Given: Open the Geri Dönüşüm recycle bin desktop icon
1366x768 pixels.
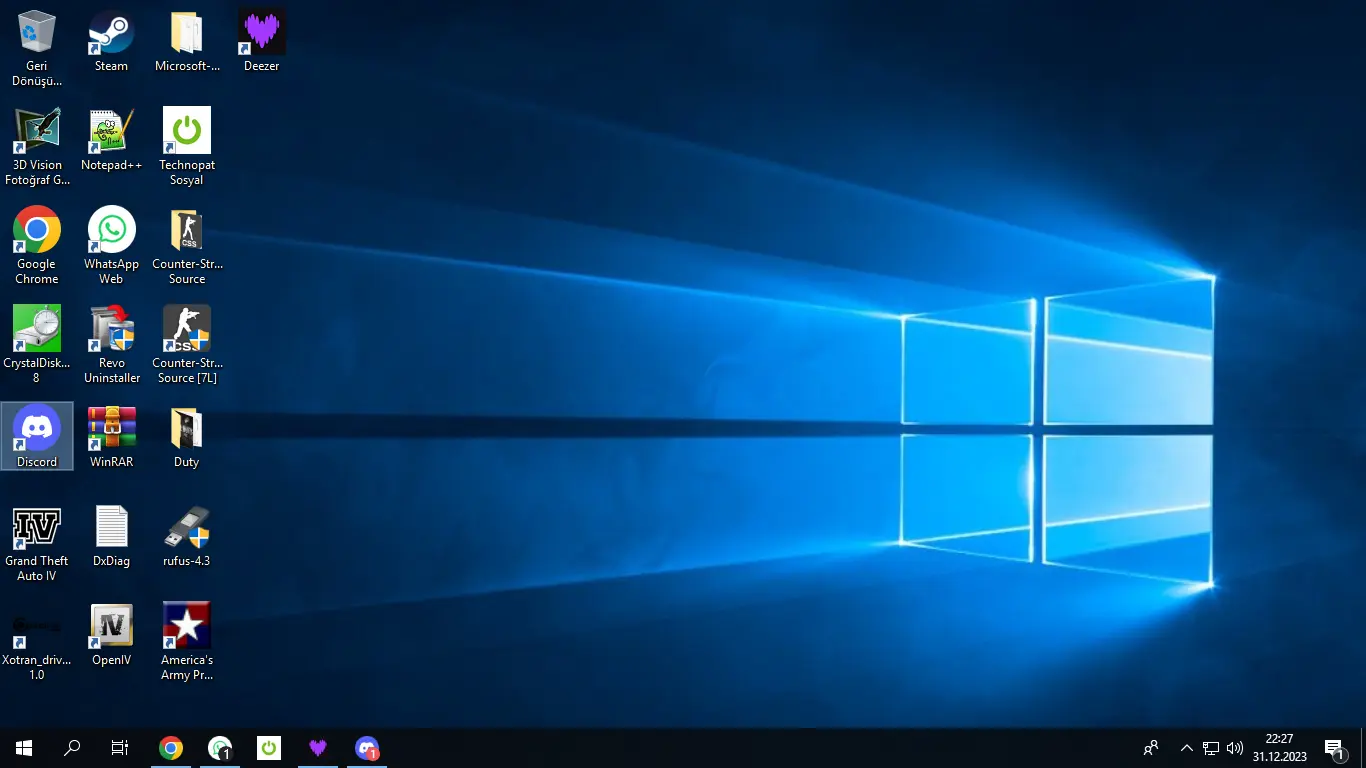Looking at the screenshot, I should (x=37, y=48).
